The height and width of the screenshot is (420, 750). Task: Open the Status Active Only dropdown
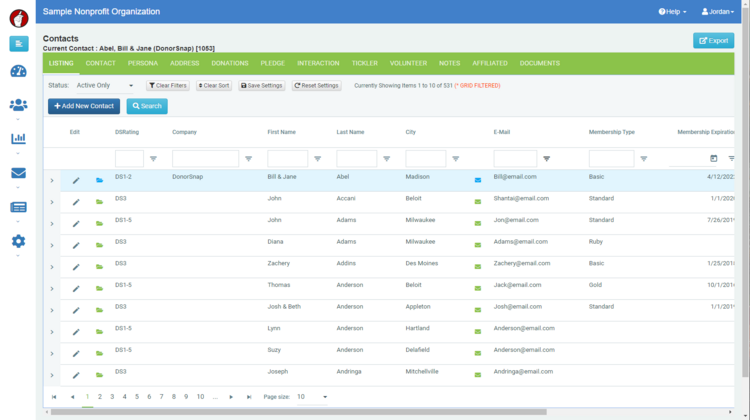pos(105,86)
